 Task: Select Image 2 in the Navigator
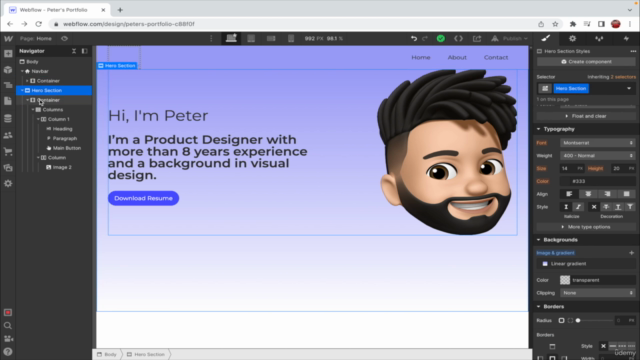coord(62,167)
